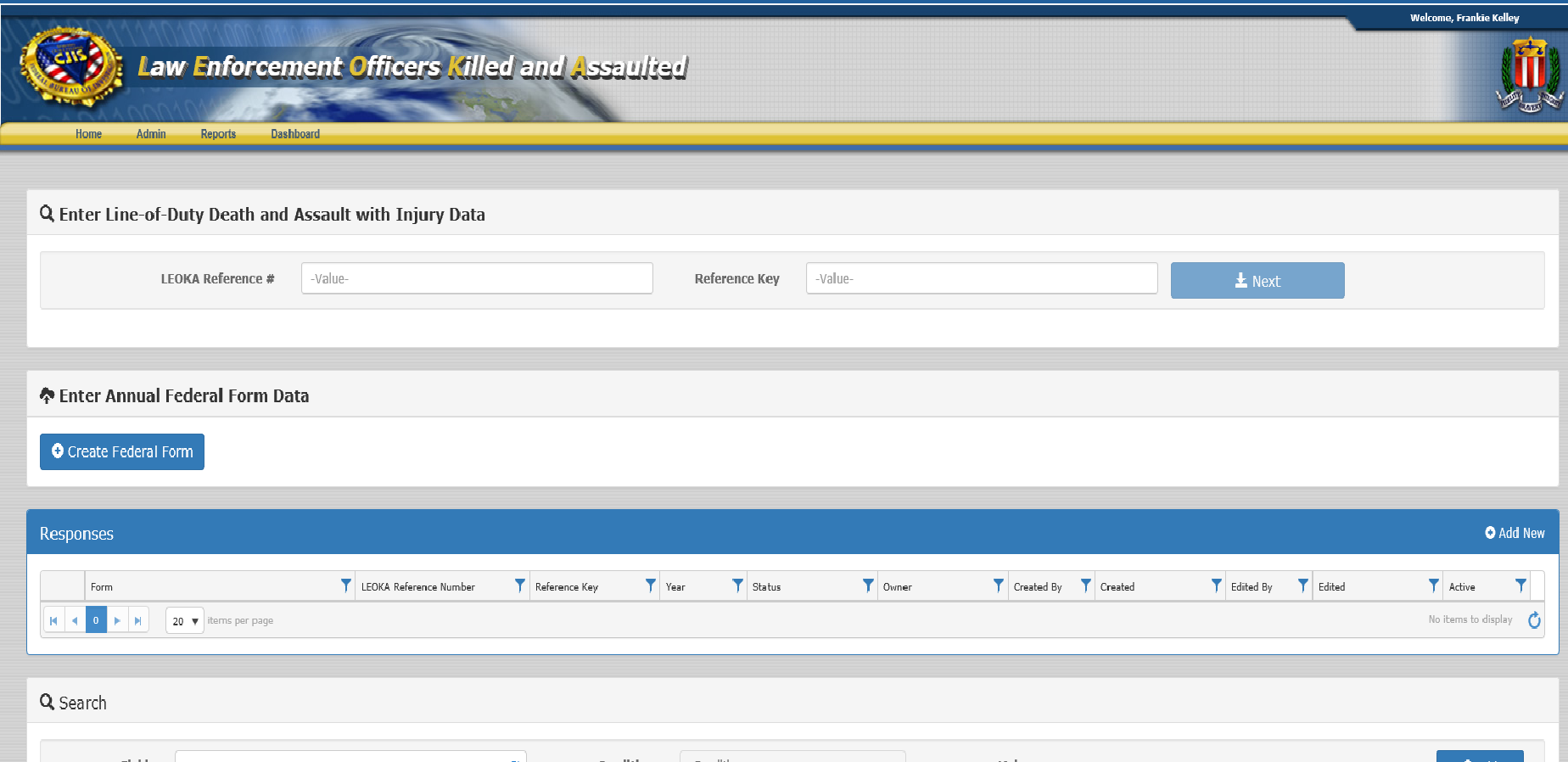The width and height of the screenshot is (1568, 762).
Task: Click the "items per page" label
Action: [x=240, y=620]
